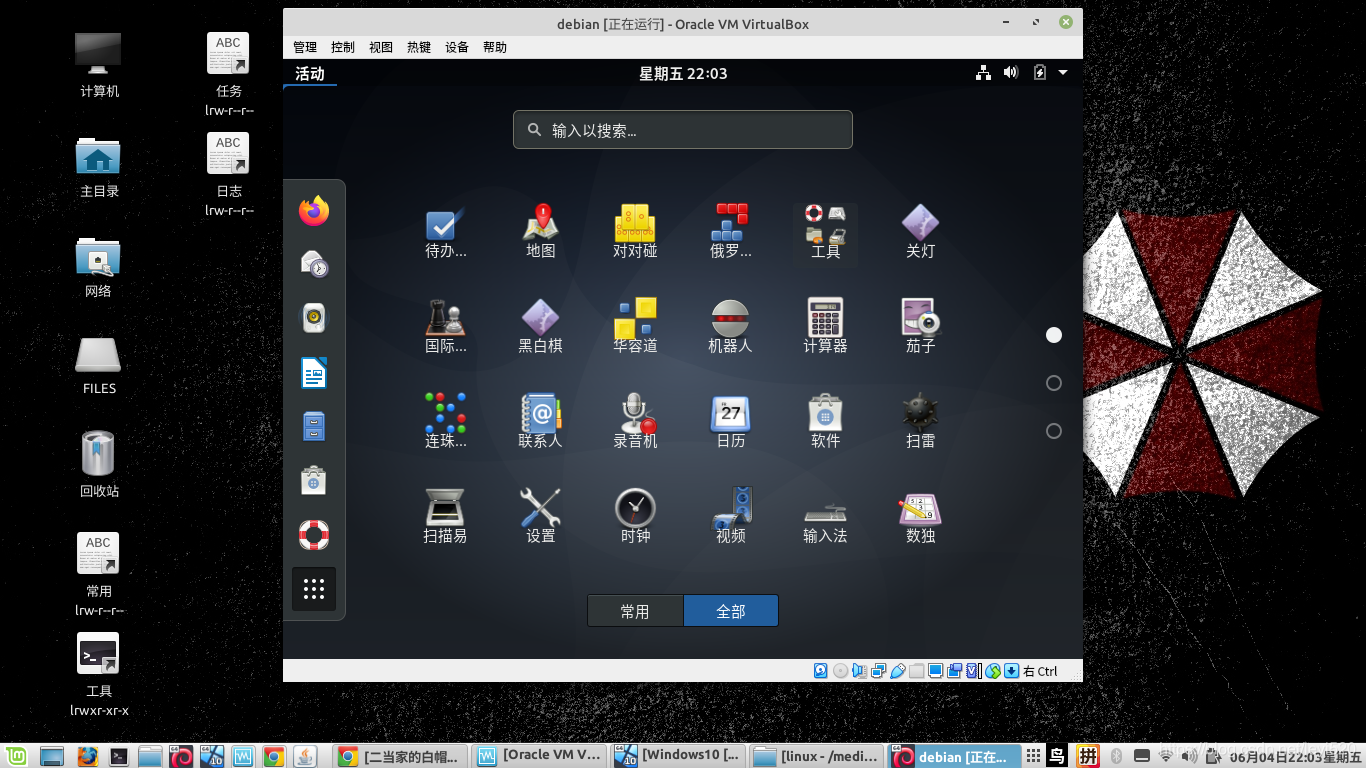Launch the 计算器 calculator
The width and height of the screenshot is (1366, 768).
(826, 327)
